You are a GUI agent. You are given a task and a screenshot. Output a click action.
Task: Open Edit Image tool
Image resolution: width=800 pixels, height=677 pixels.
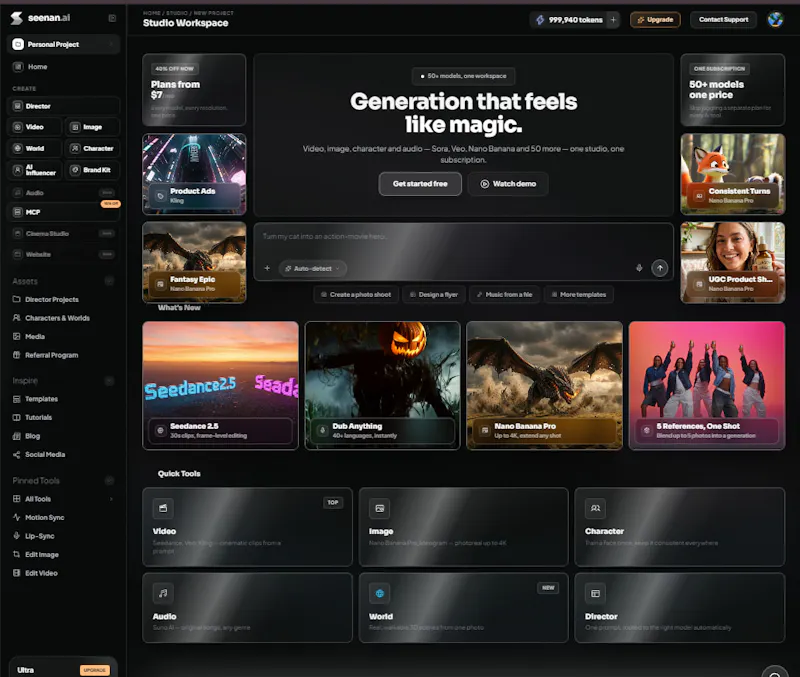[36, 555]
